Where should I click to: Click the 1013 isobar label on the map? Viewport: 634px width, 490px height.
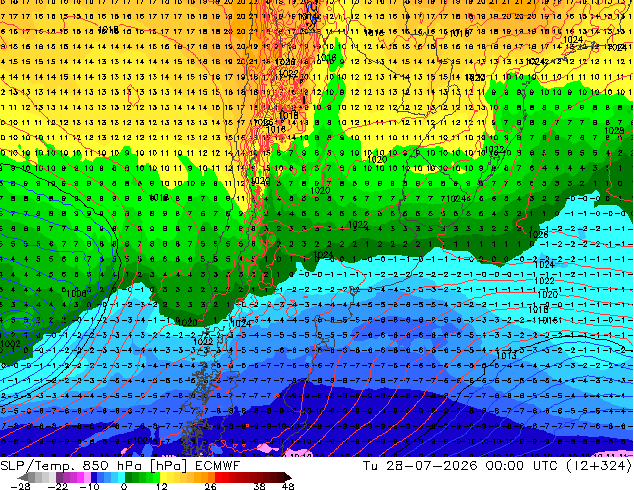click(x=506, y=356)
